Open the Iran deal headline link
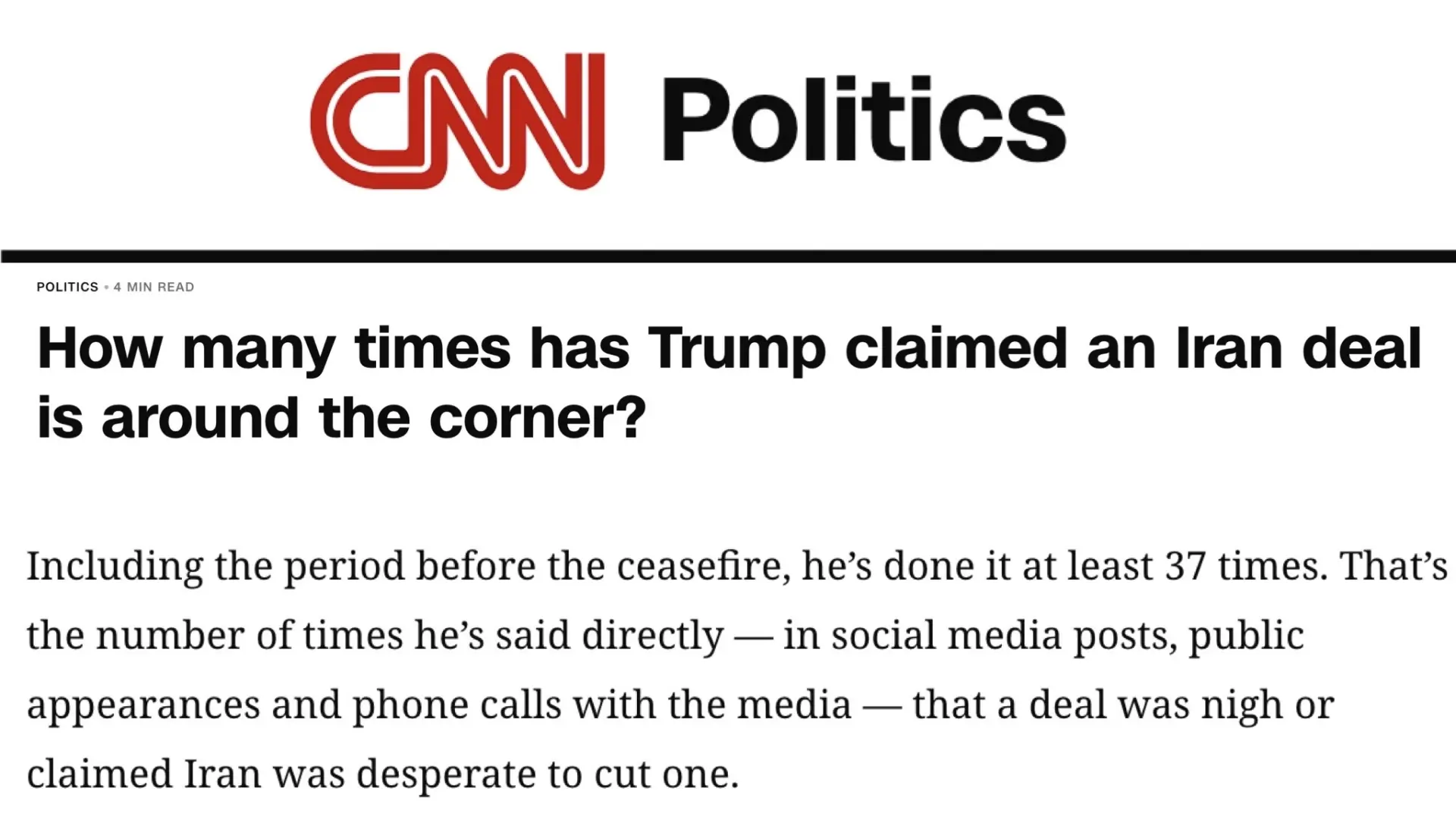This screenshot has width=1456, height=820. tap(729, 383)
